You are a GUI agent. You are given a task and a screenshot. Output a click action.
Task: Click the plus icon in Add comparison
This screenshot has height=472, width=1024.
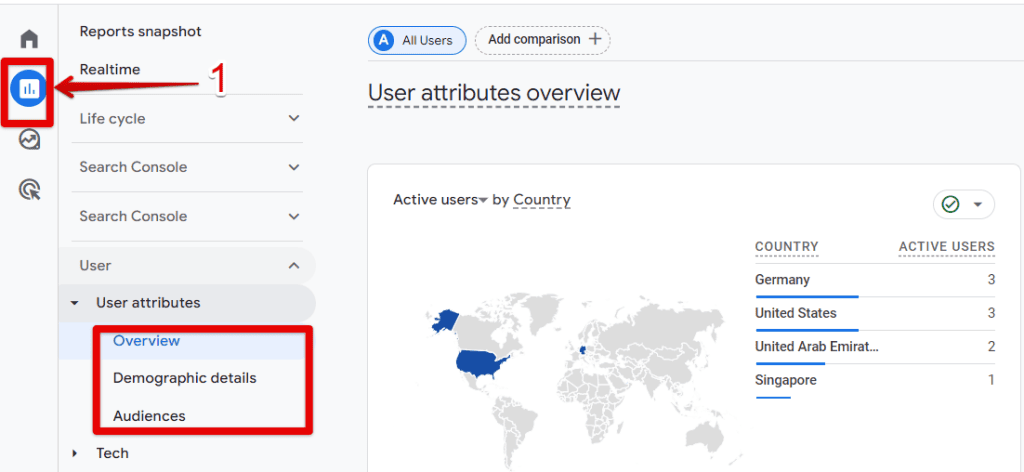click(594, 39)
